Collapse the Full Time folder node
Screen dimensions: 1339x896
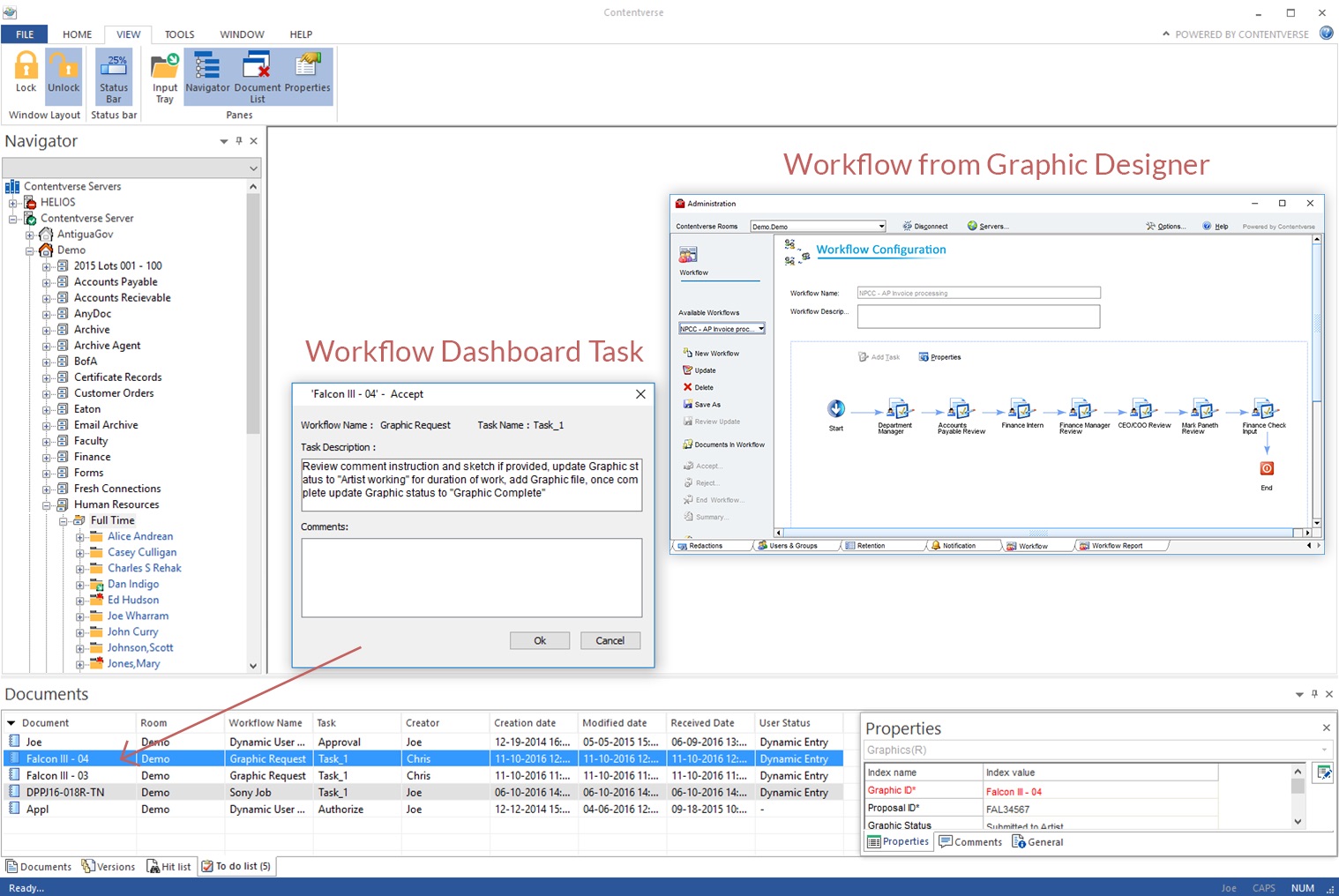point(64,521)
